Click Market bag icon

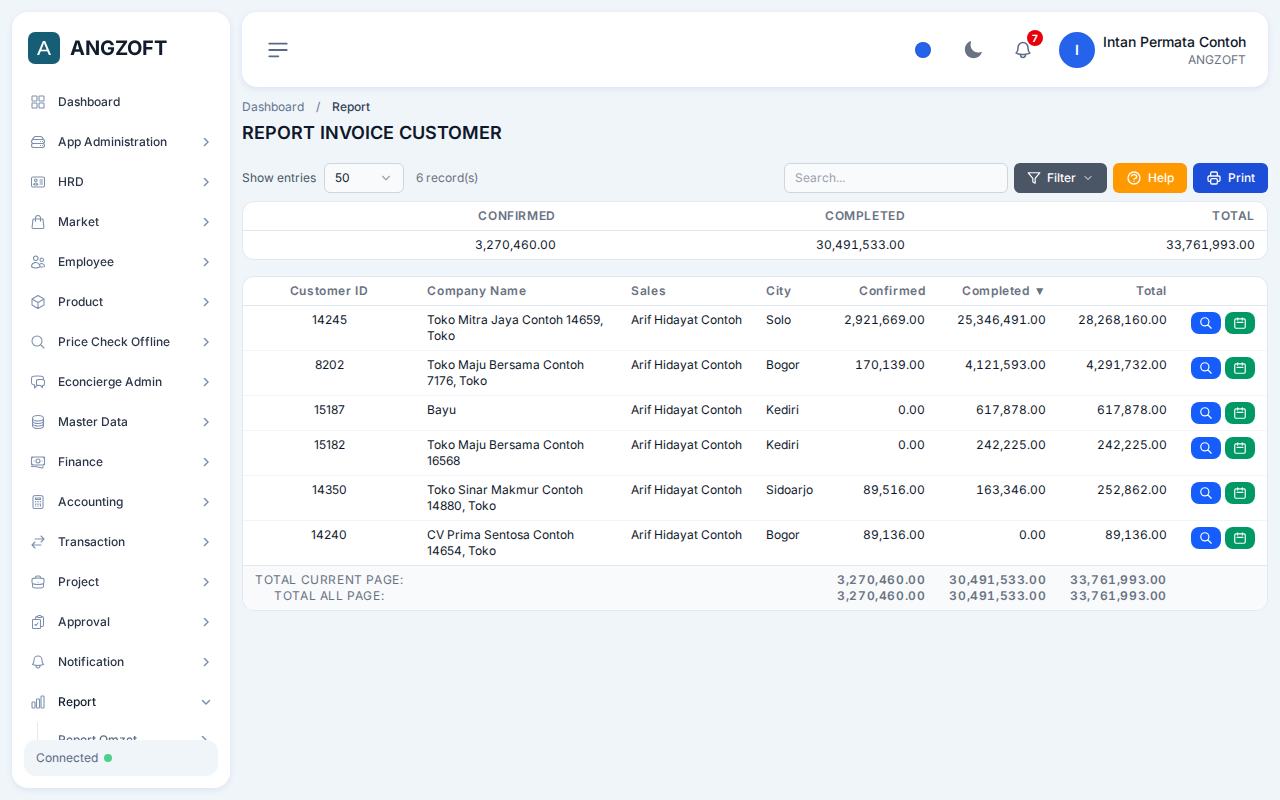pyautogui.click(x=38, y=222)
